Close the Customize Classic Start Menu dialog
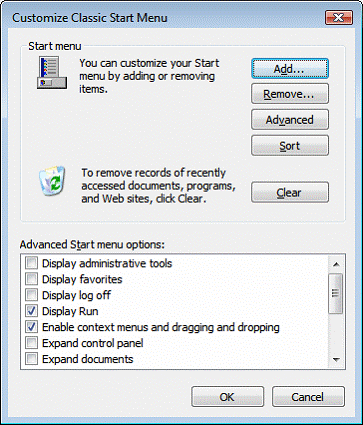Image resolution: width=363 pixels, height=425 pixels. (x=338, y=17)
